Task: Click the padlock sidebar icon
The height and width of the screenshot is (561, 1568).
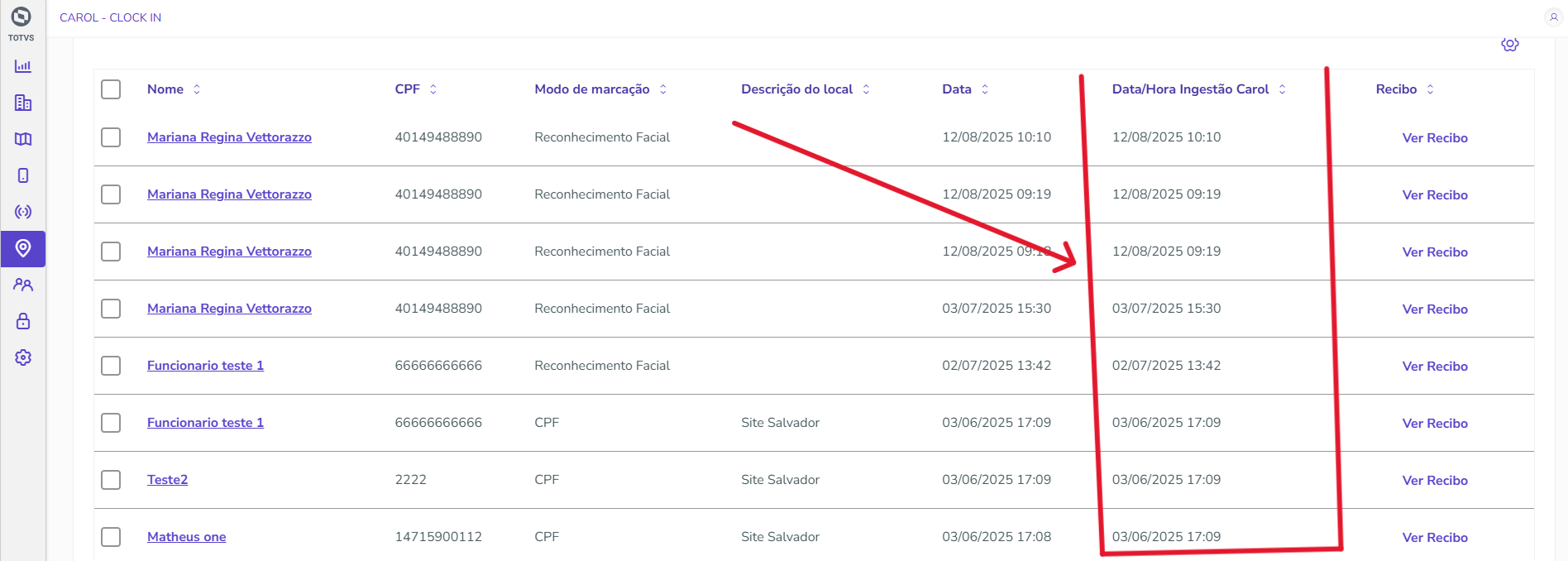Action: click(23, 321)
